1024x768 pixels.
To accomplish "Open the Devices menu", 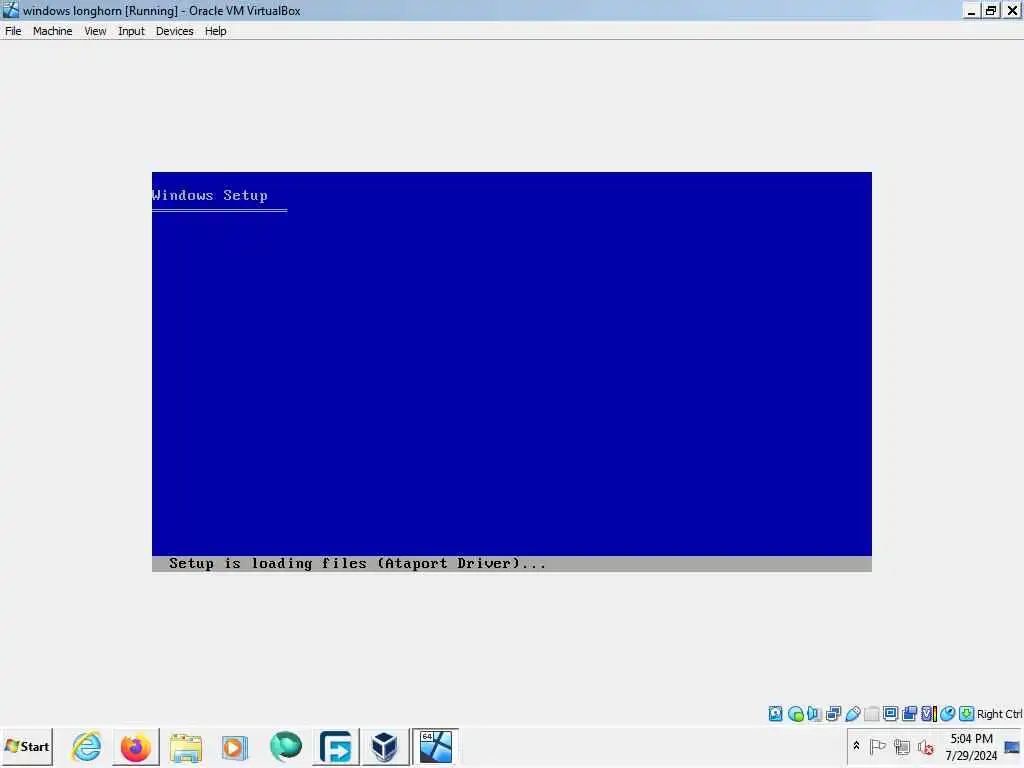I will tap(174, 31).
